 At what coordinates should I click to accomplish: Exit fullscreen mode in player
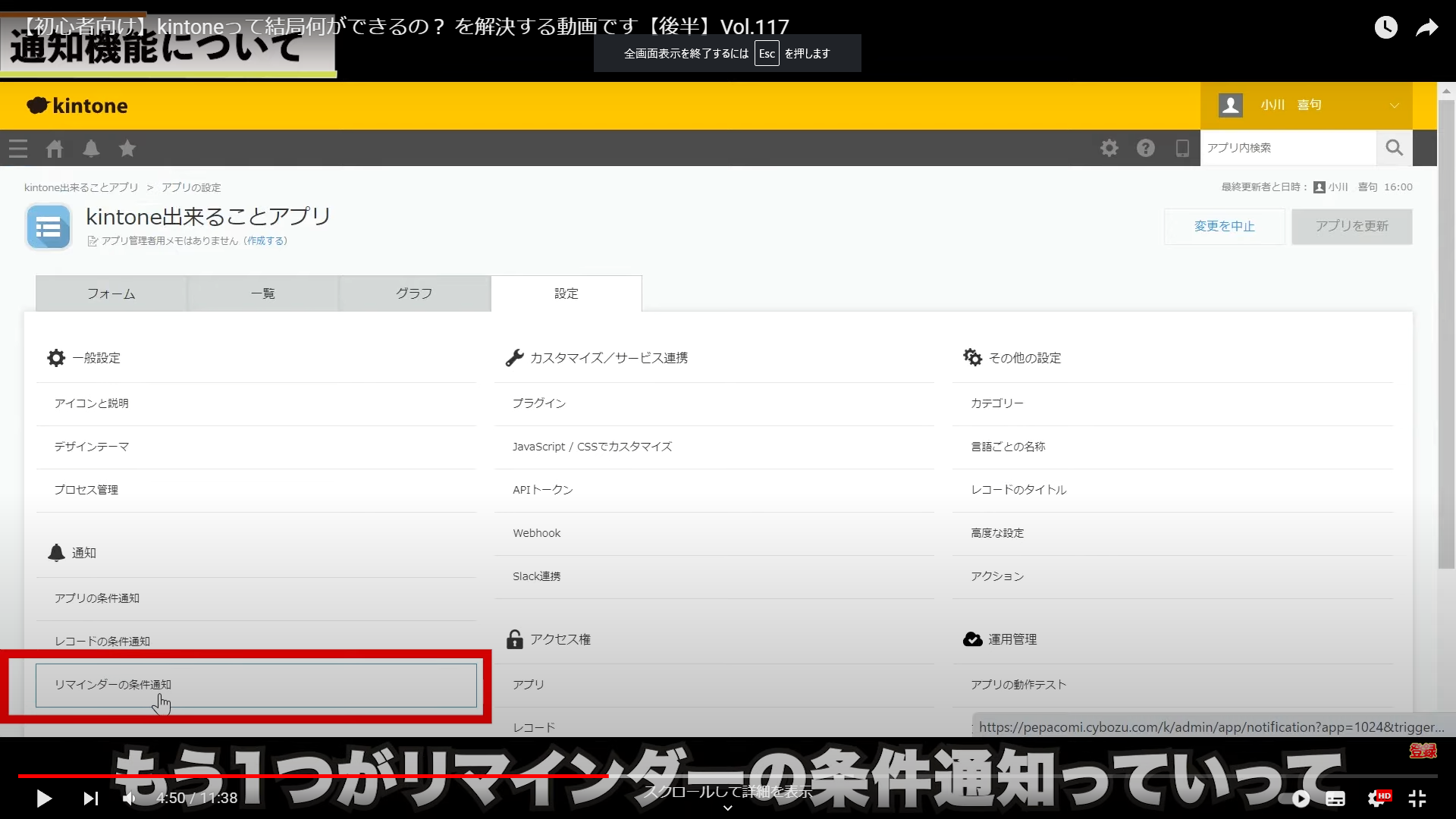click(x=1417, y=799)
